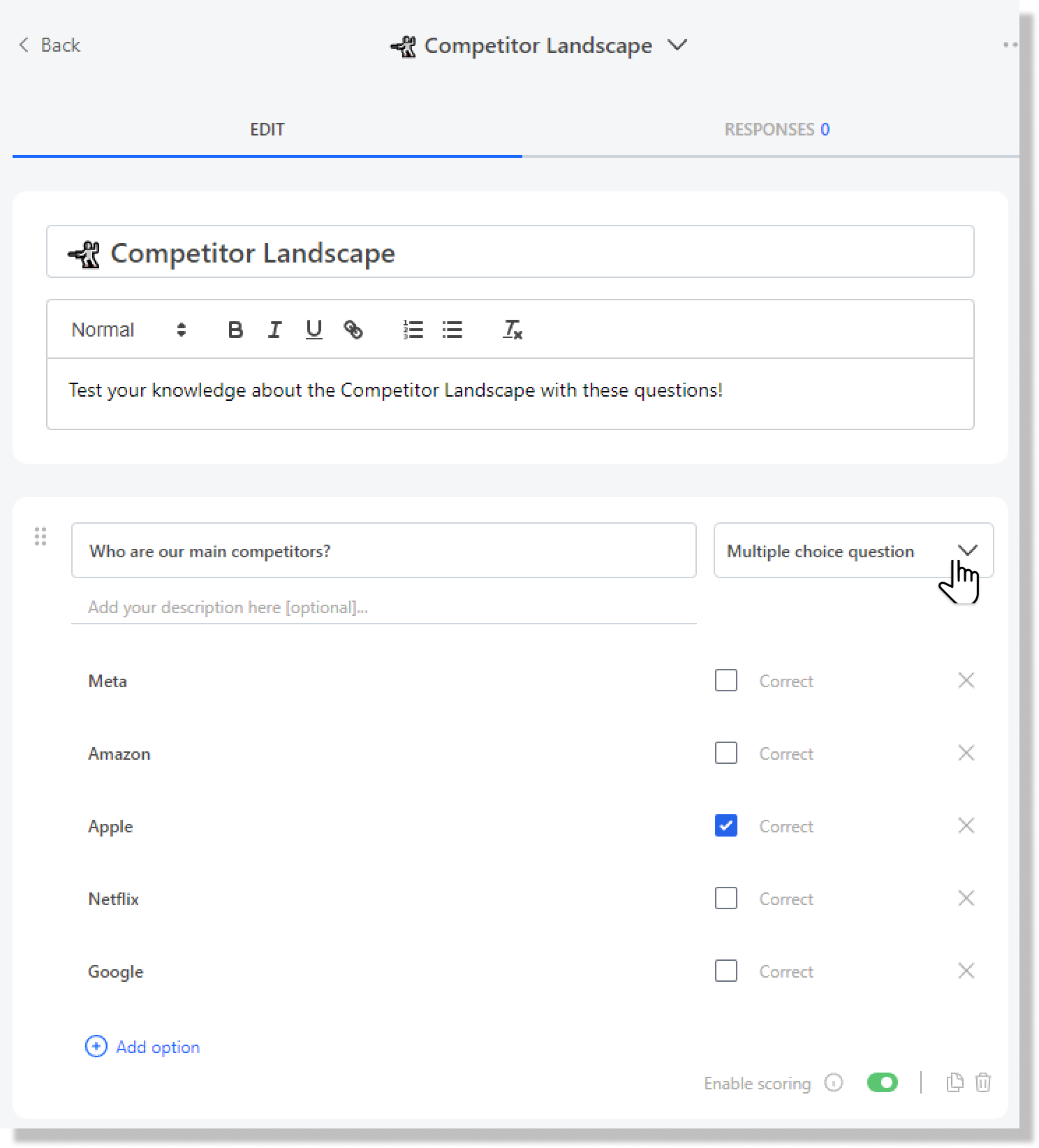
Task: Go back using the Back arrow
Action: click(49, 45)
